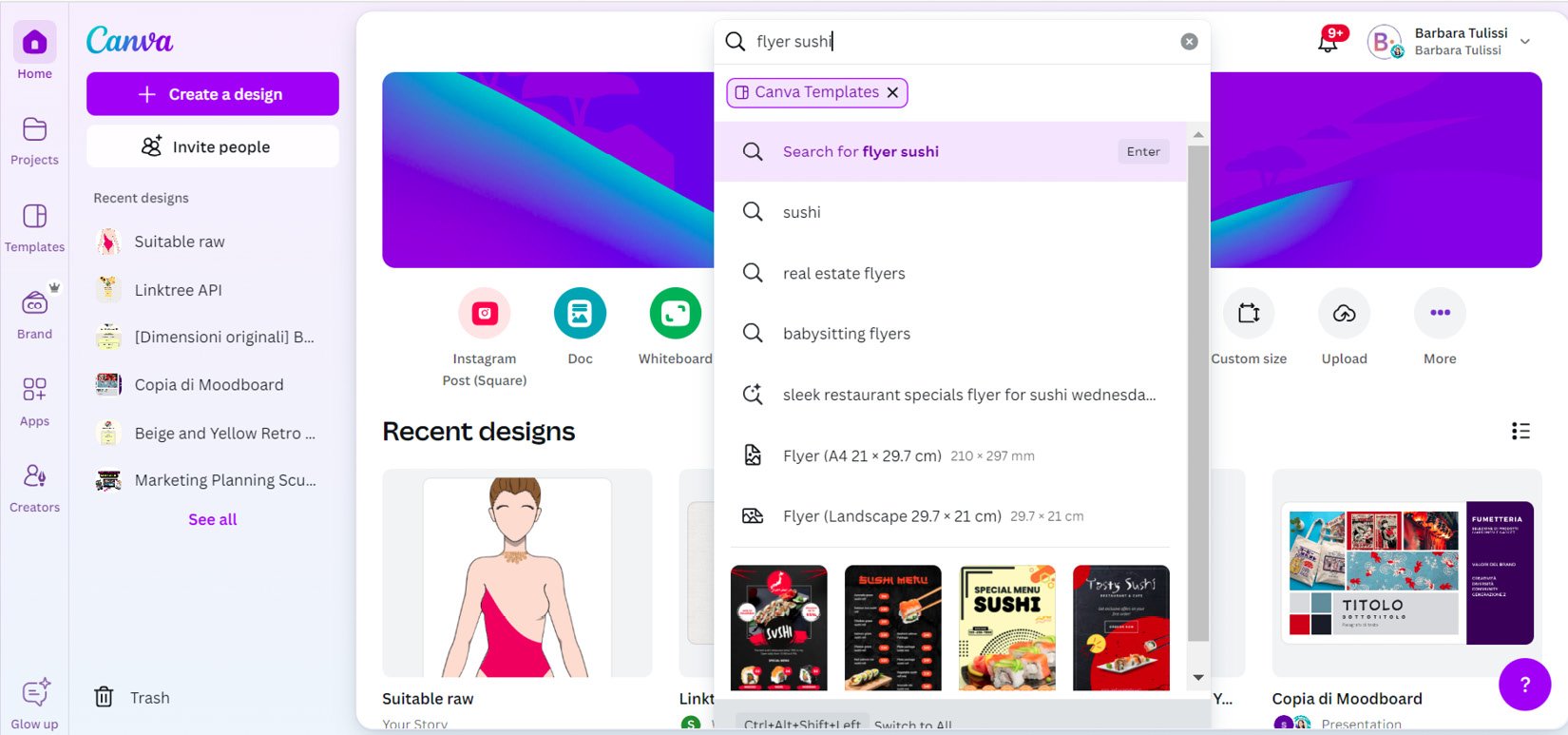1568x735 pixels.
Task: Open Creators section in sidebar
Action: (x=34, y=488)
